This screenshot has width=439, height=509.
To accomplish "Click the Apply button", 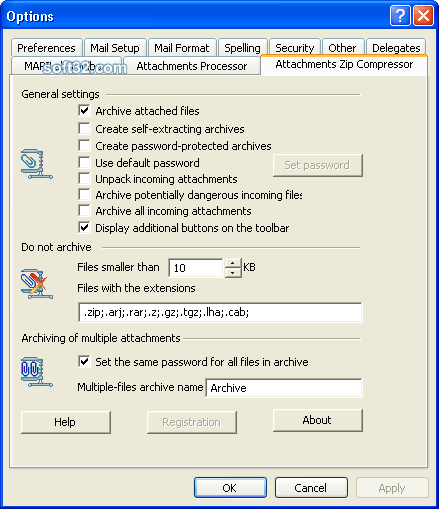I will coord(392,488).
